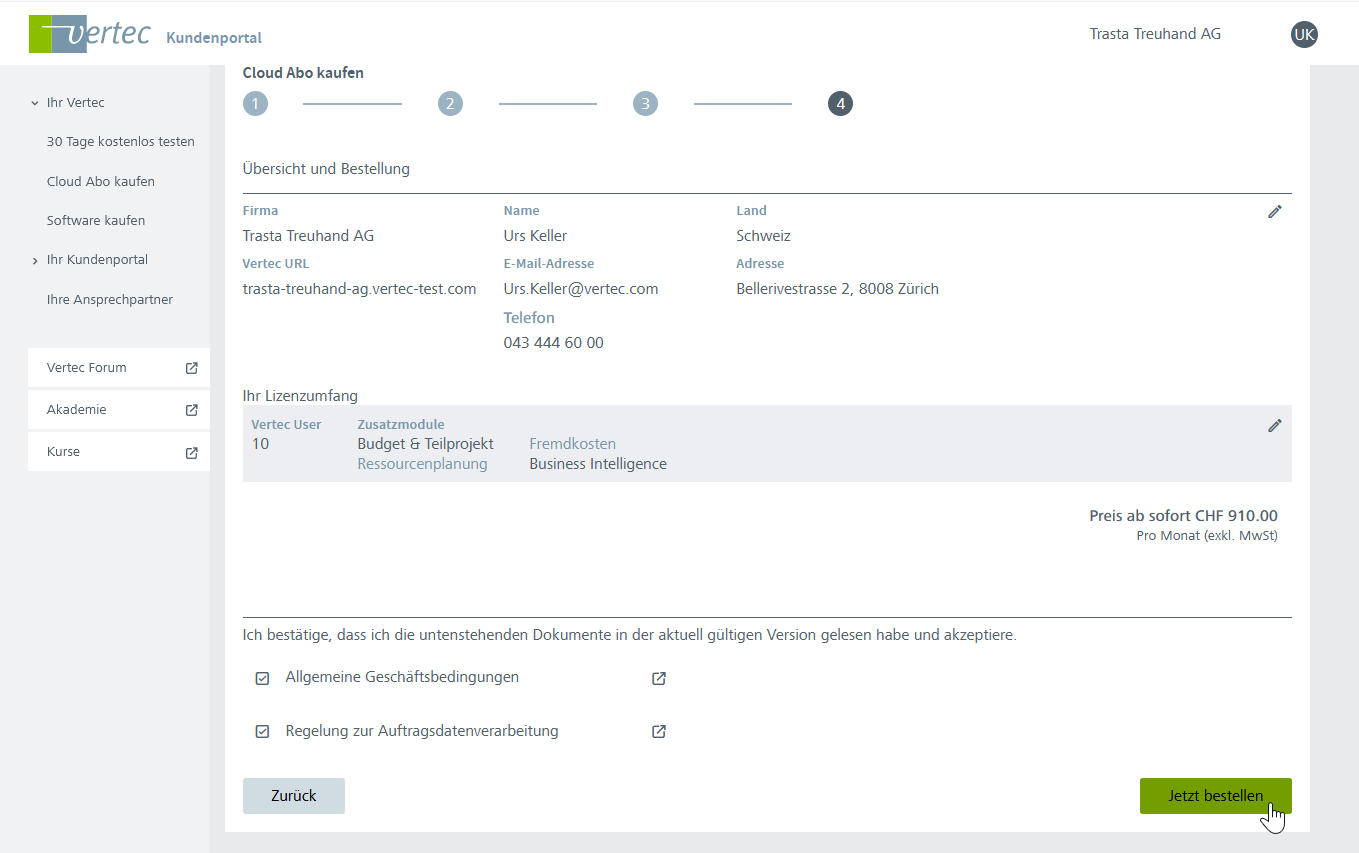Open external link icon for Allgemeine Geschäftsbedingungen
The image size is (1359, 853).
[659, 678]
